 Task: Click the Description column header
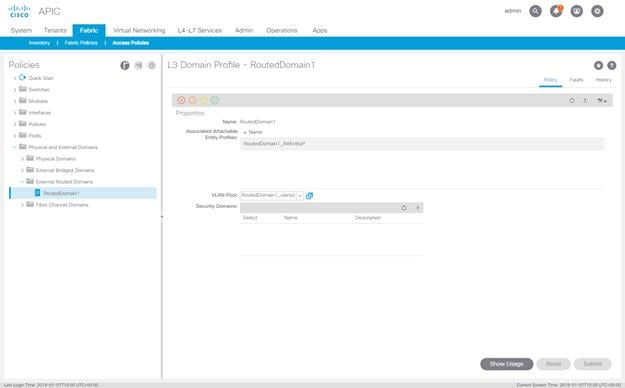[368, 218]
